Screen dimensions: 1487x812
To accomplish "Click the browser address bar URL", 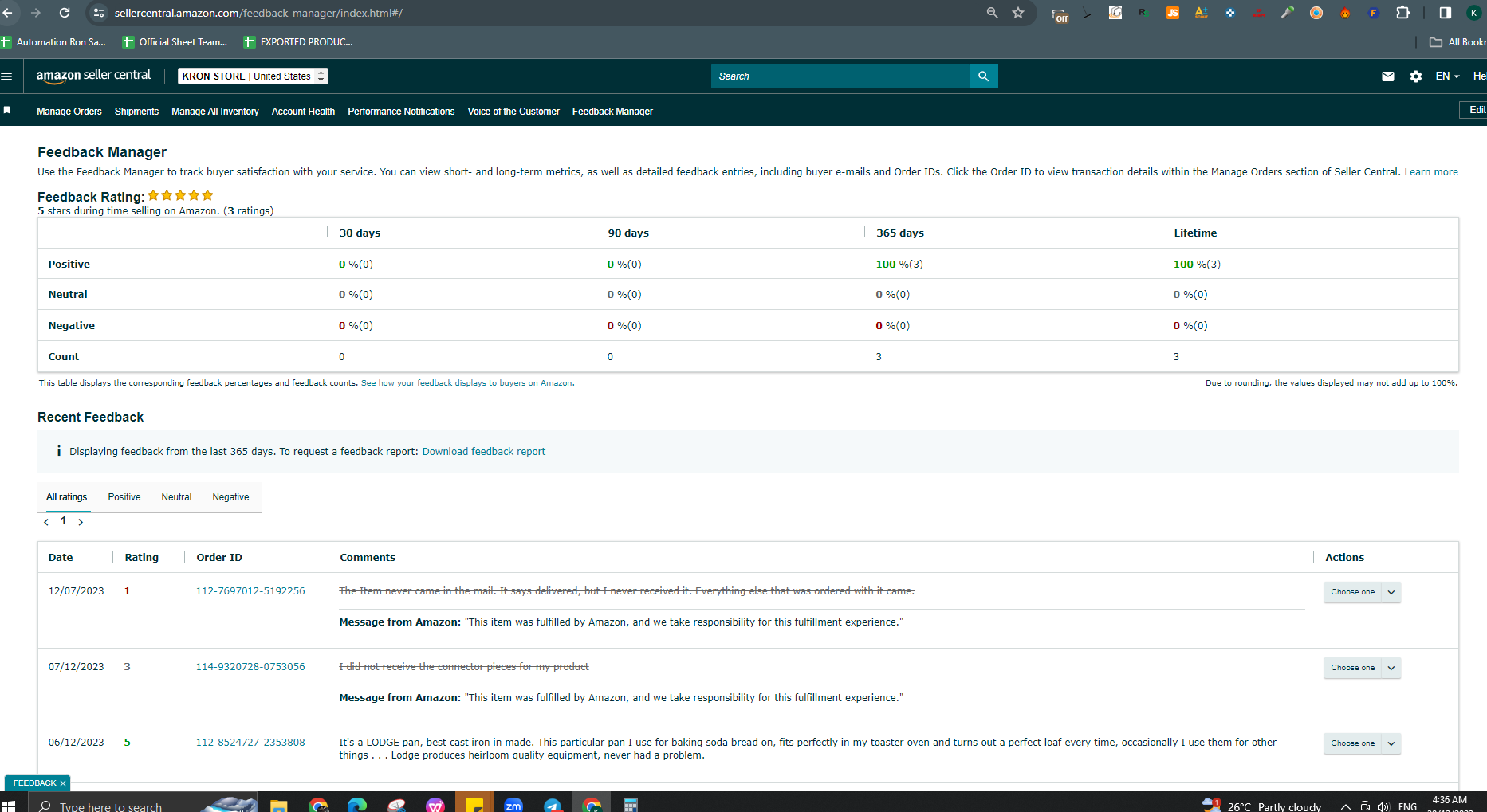I will click(x=258, y=13).
